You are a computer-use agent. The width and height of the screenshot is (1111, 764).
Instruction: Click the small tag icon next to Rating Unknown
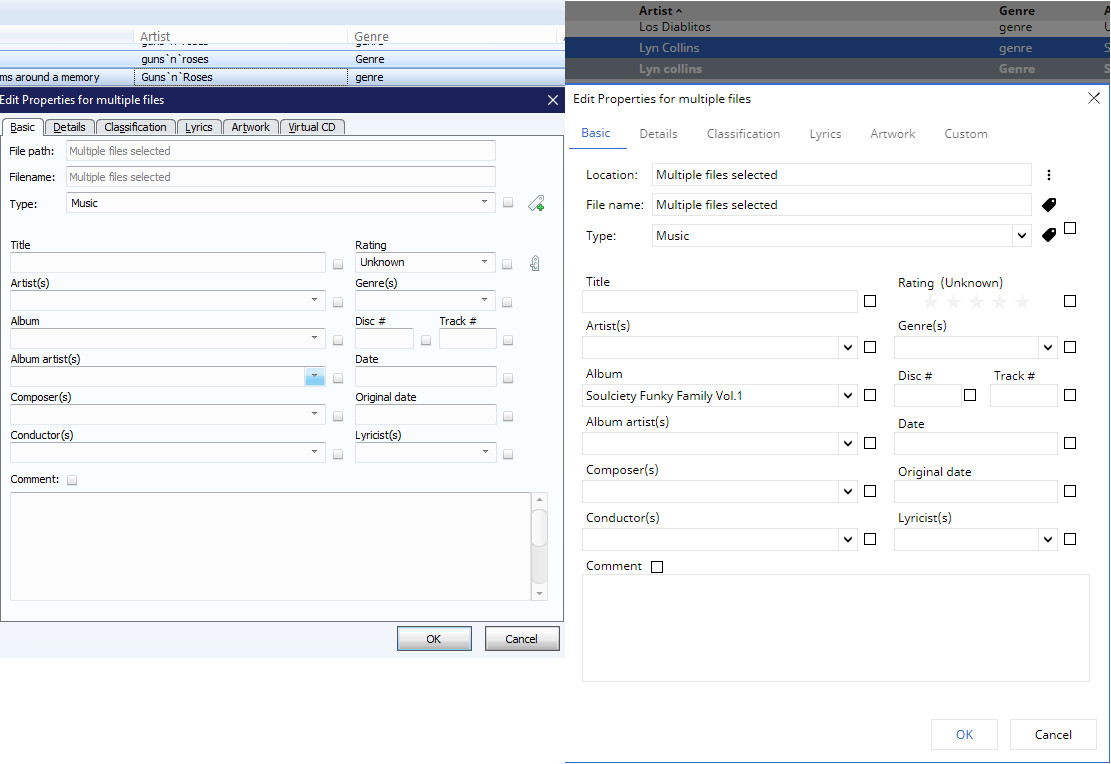[535, 264]
